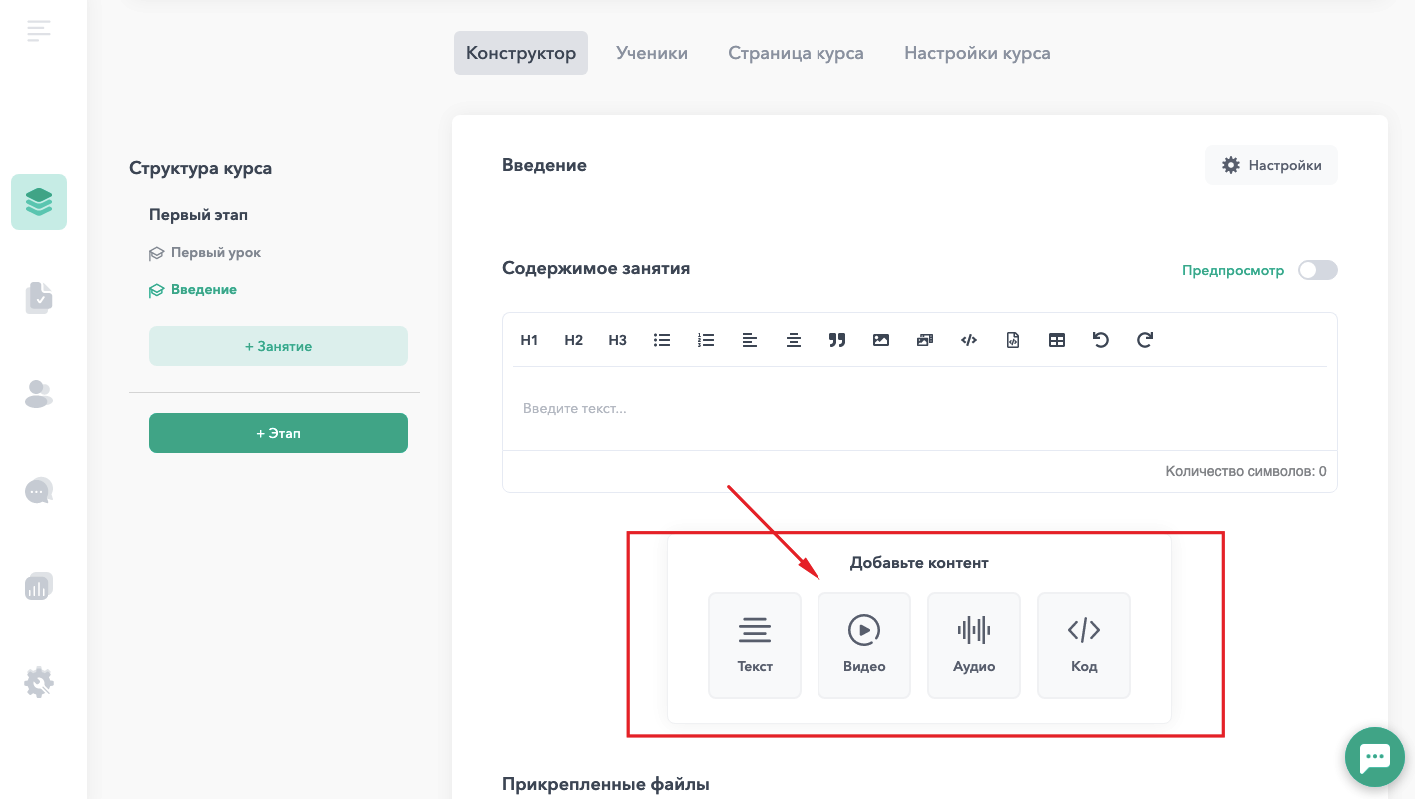Select the Введение lesson in structure
The width and height of the screenshot is (1415, 799).
[x=193, y=290]
